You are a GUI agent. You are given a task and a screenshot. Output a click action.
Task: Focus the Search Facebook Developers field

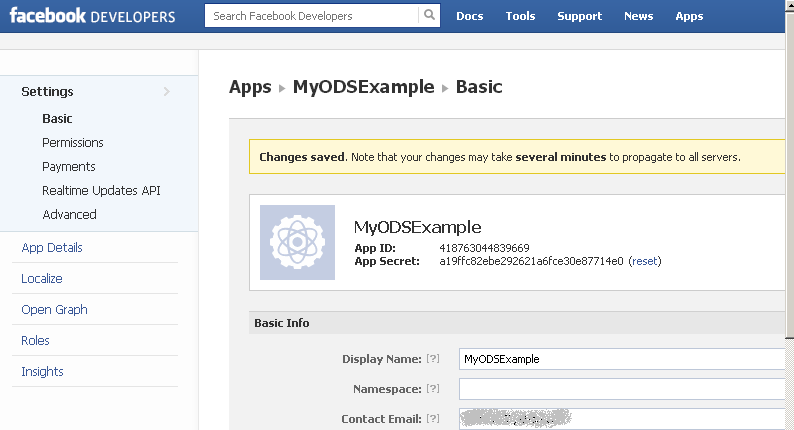(x=312, y=16)
